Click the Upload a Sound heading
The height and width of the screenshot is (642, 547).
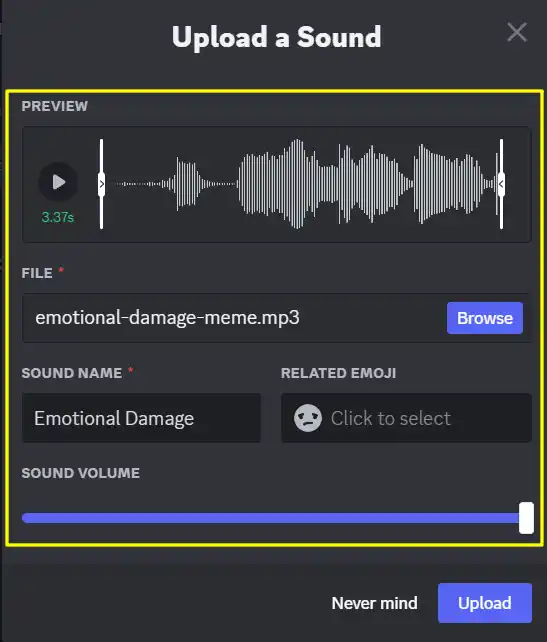click(277, 37)
